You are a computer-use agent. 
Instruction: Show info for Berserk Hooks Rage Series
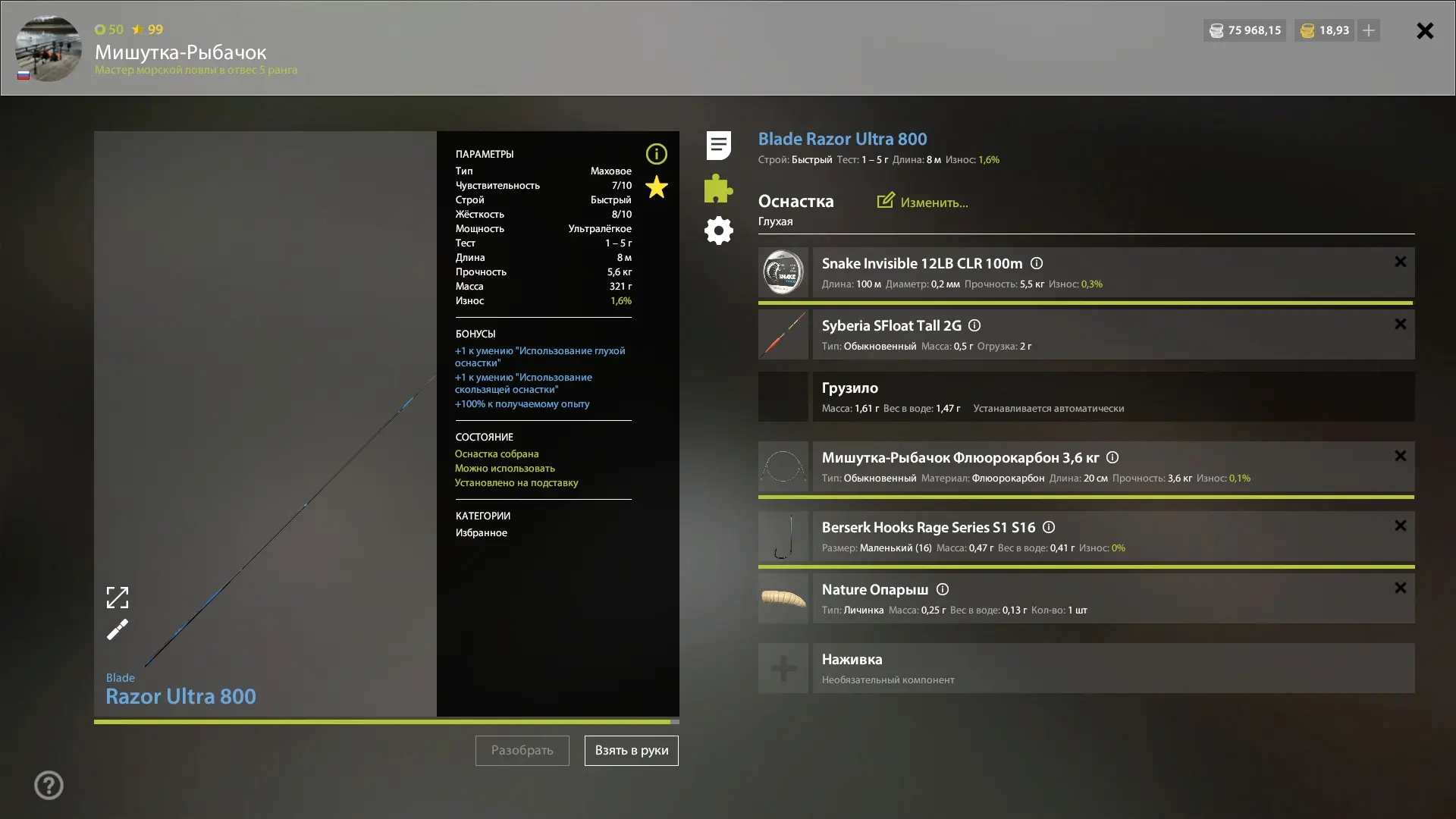(1049, 527)
